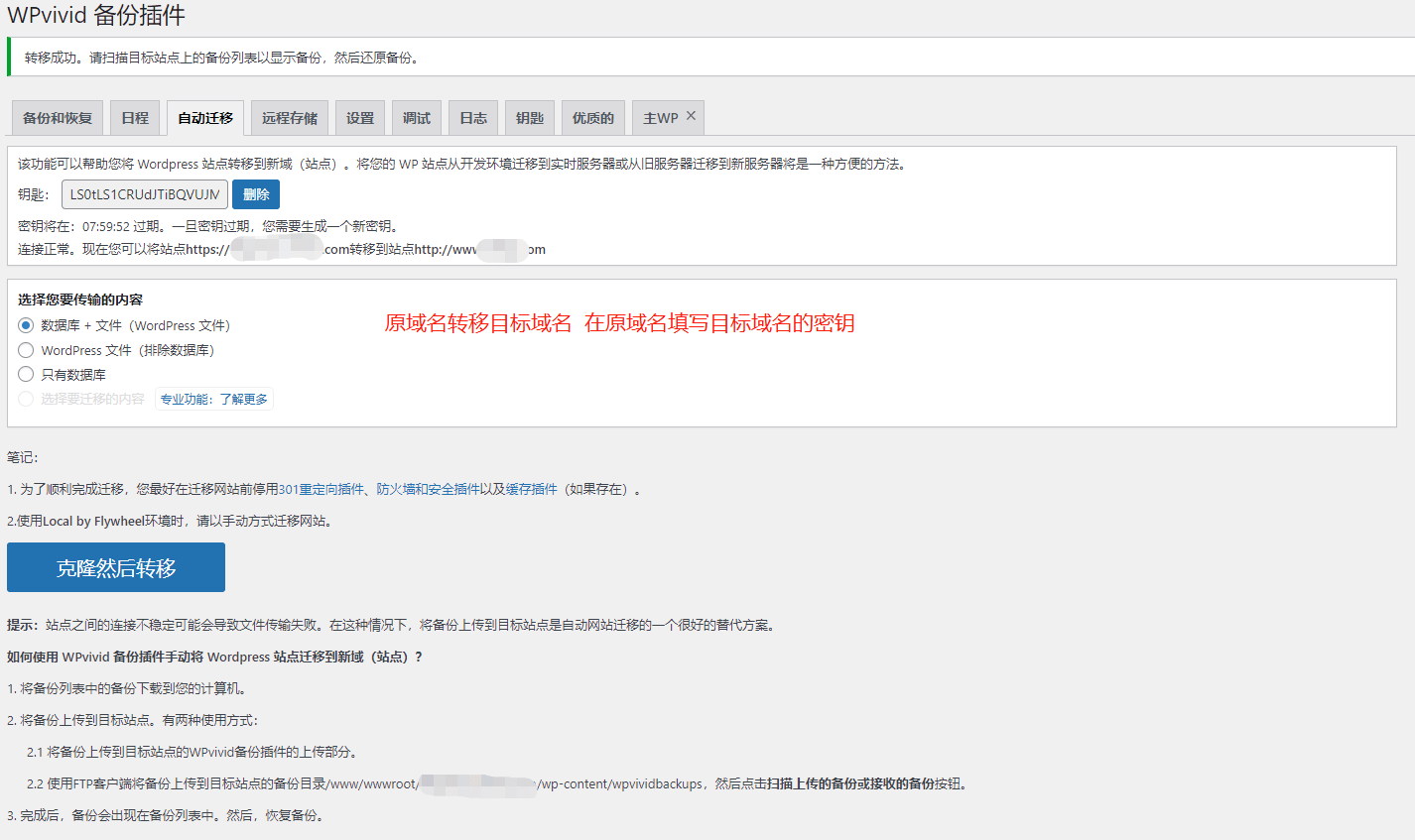Open the 缓存插件 link
The width and height of the screenshot is (1415, 840).
532,489
